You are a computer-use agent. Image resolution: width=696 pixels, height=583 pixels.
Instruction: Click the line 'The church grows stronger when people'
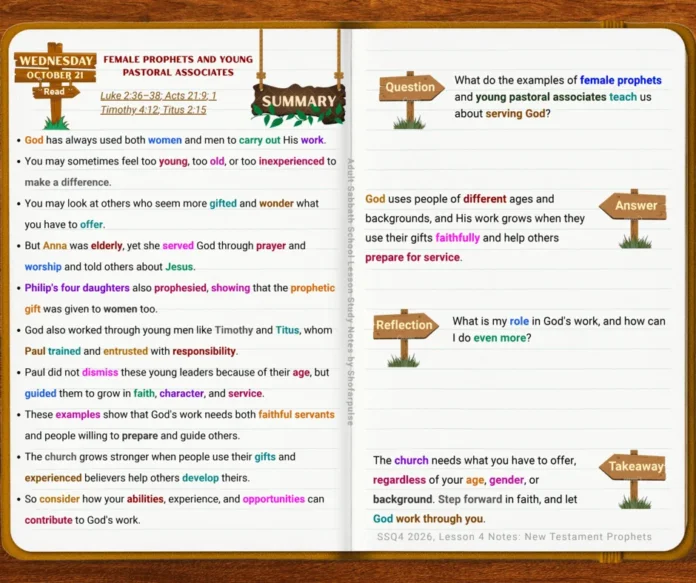pyautogui.click(x=160, y=457)
